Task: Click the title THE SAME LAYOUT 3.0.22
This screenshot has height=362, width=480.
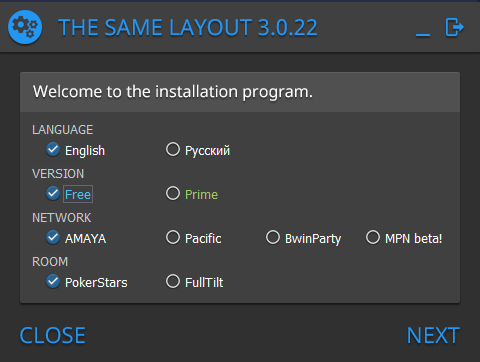Action: click(188, 27)
